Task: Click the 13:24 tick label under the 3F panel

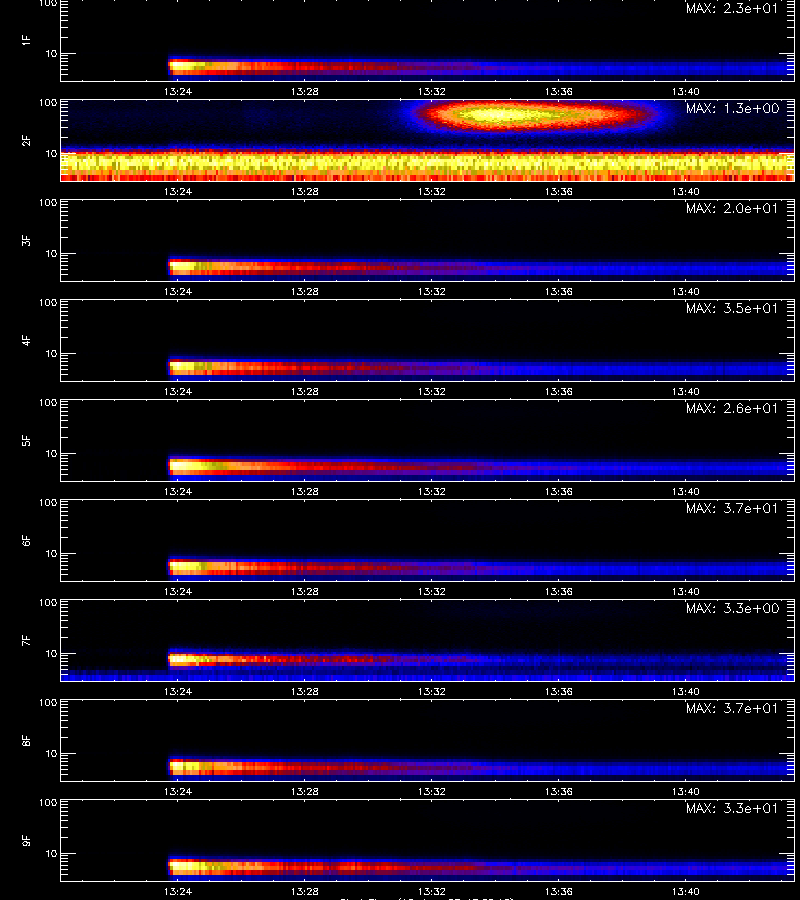Action: [178, 292]
